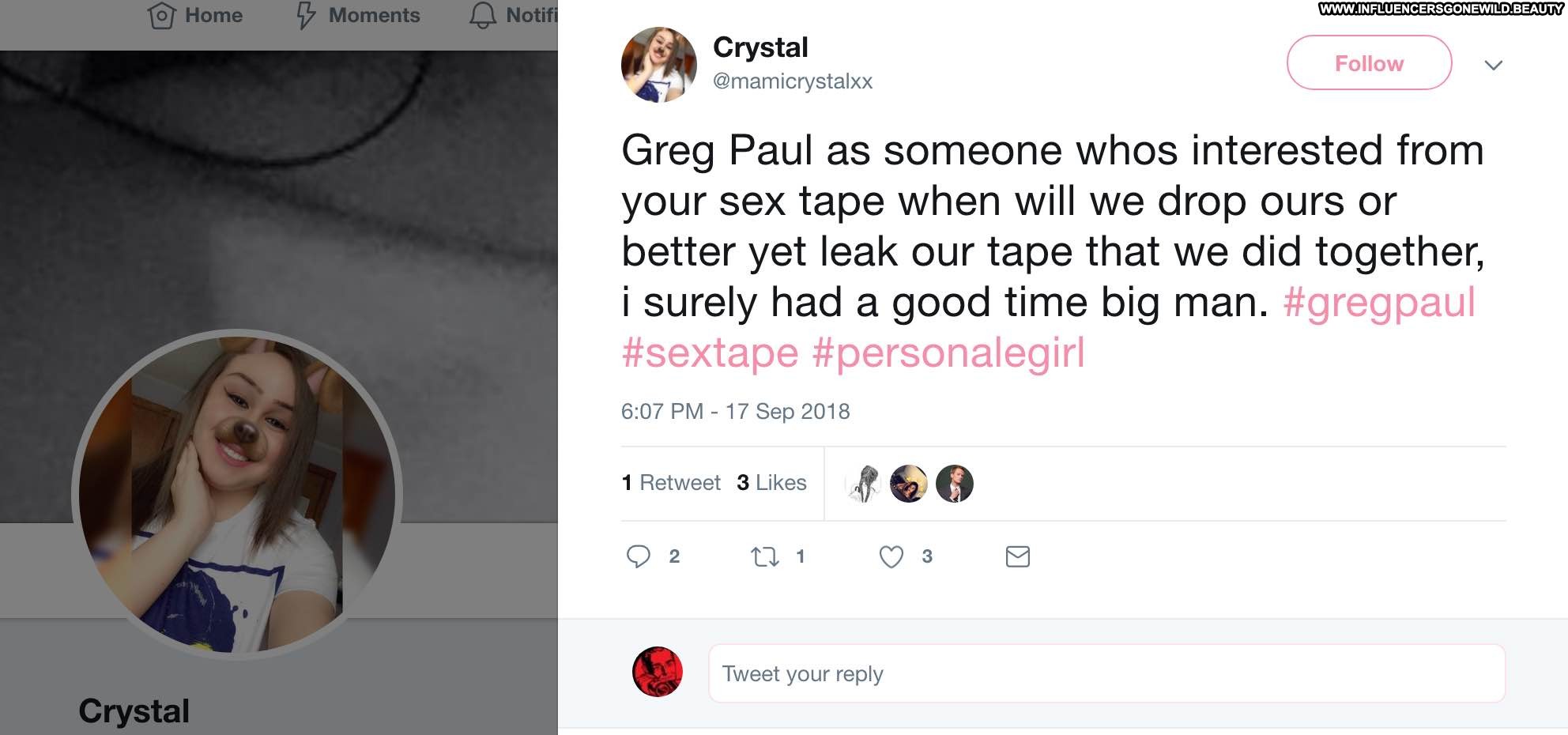Retweet this tweet using the arrows icon
1568x735 pixels.
tap(764, 557)
